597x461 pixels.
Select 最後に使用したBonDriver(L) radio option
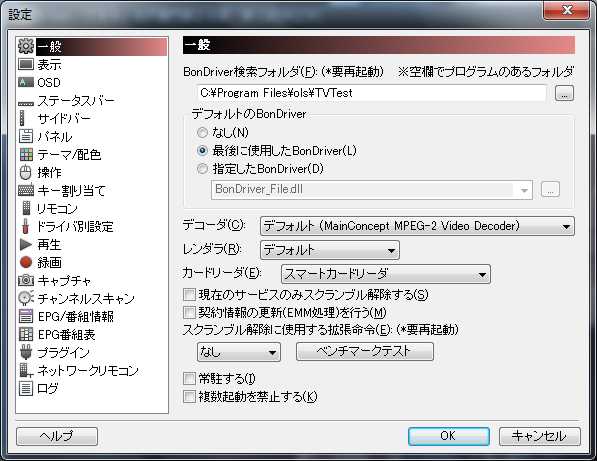(202, 151)
